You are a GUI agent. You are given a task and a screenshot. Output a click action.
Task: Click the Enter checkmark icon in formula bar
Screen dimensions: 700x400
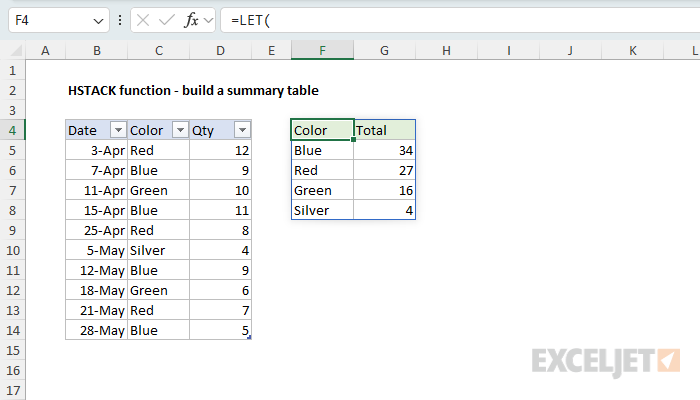[167, 20]
